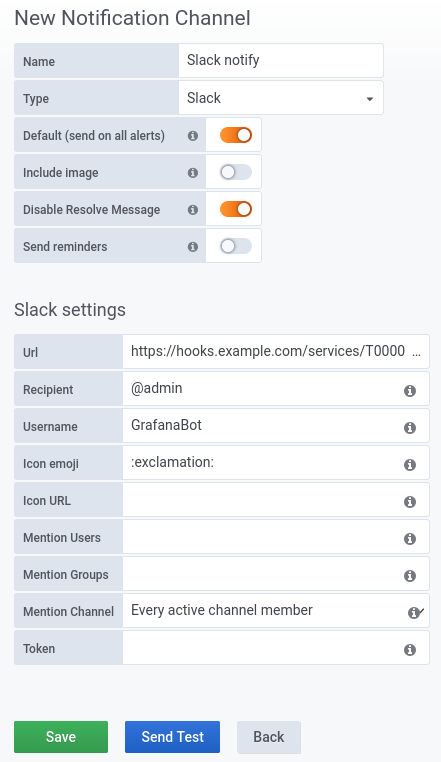The width and height of the screenshot is (441, 762).
Task: Click info icon beside Send reminders
Action: (x=193, y=246)
